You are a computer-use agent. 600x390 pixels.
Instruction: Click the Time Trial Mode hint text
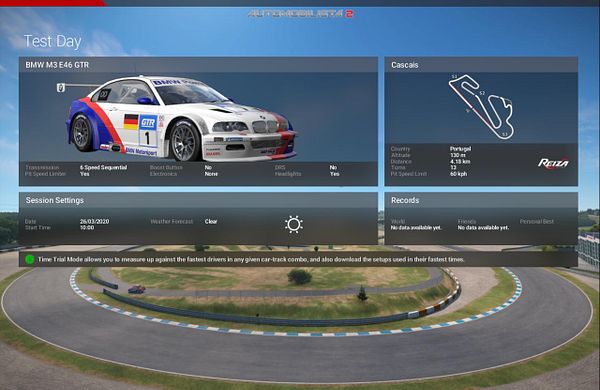click(251, 259)
